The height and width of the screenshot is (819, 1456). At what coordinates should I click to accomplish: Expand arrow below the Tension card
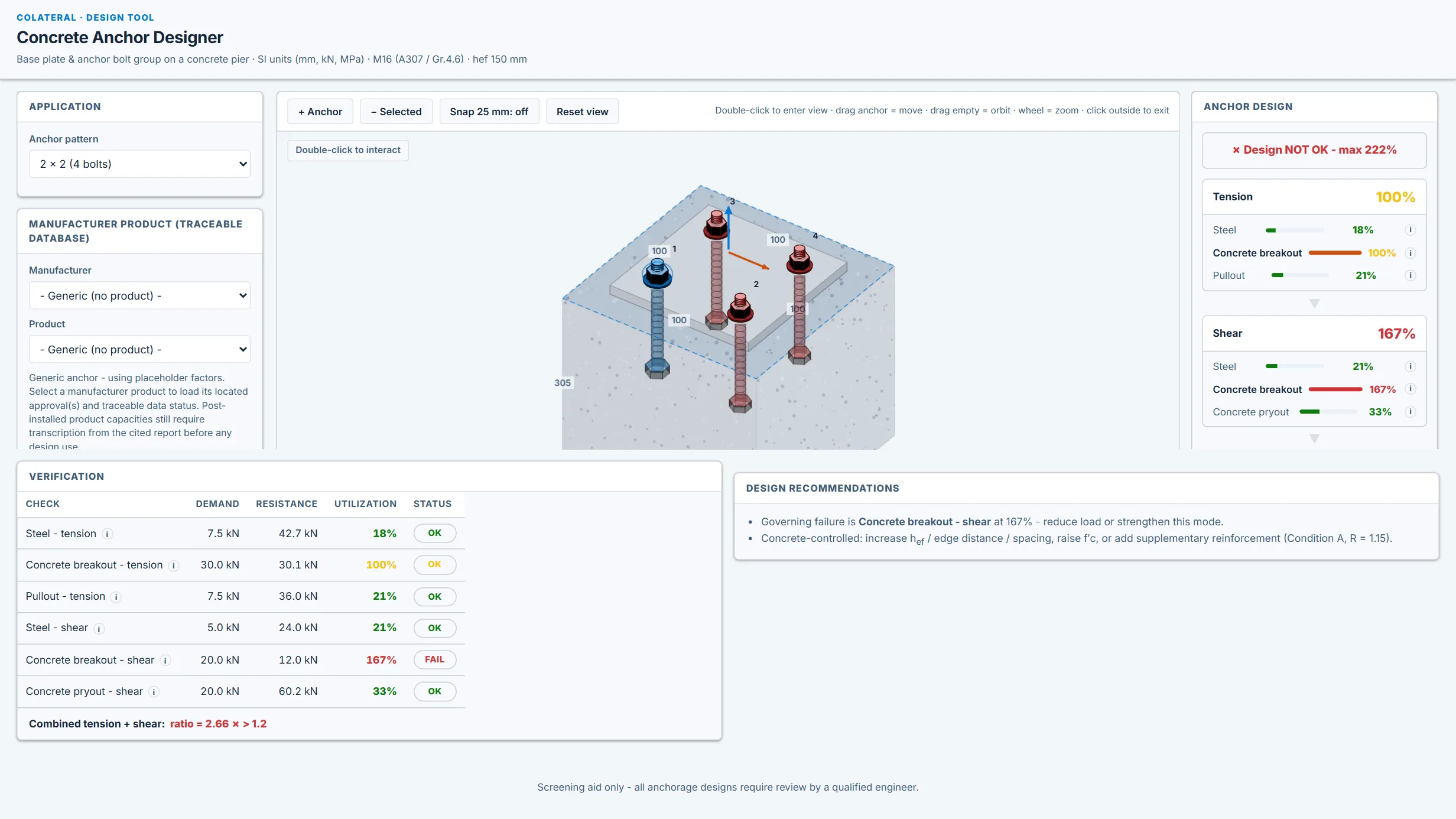[x=1314, y=303]
